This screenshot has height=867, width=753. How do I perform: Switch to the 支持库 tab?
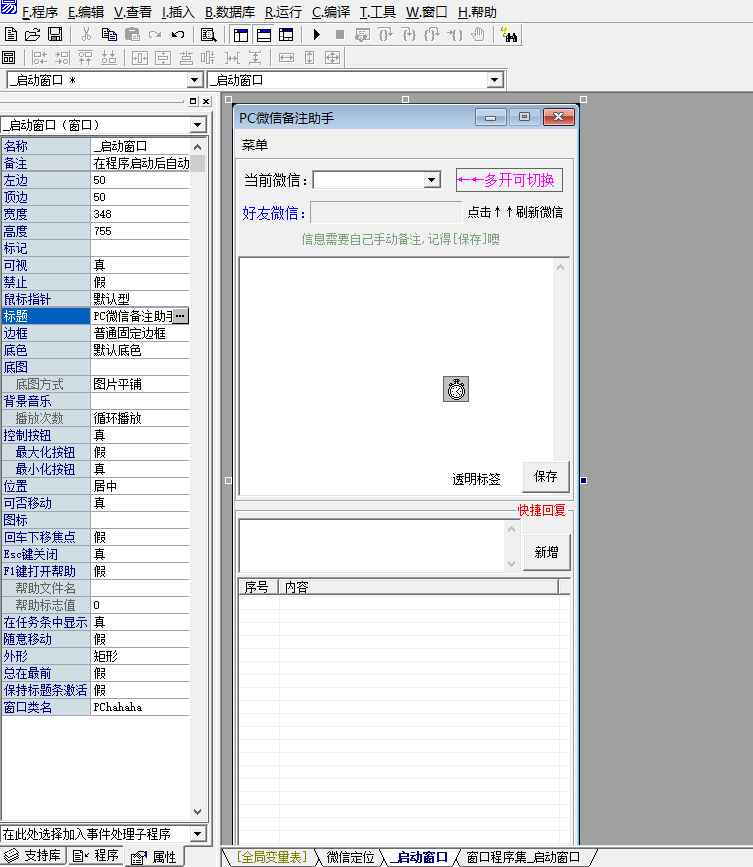[x=33, y=855]
